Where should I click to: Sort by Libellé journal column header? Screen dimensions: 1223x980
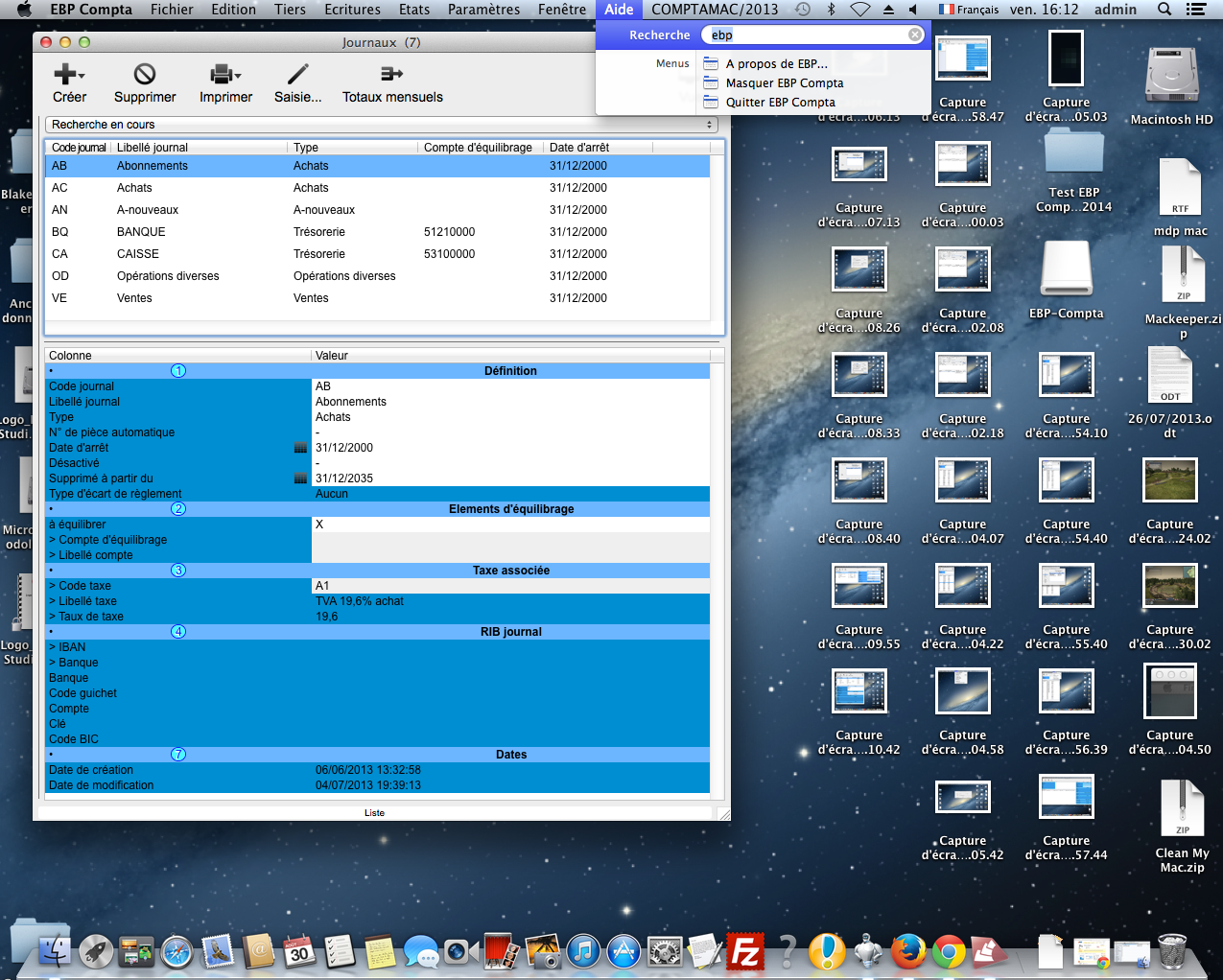pos(200,148)
